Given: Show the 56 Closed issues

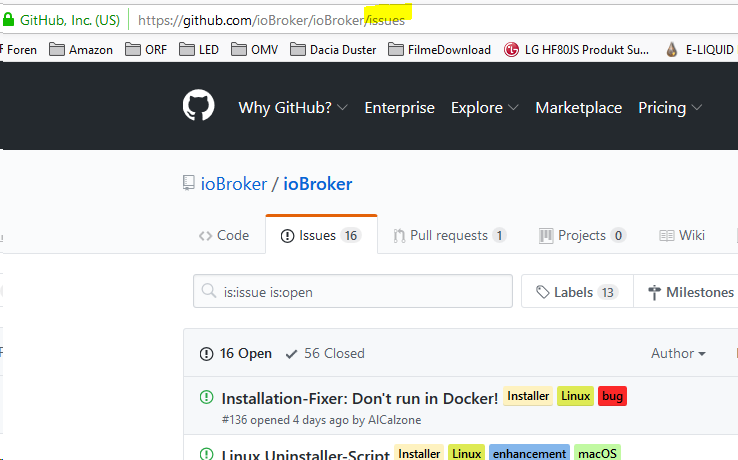Looking at the screenshot, I should click(x=325, y=353).
